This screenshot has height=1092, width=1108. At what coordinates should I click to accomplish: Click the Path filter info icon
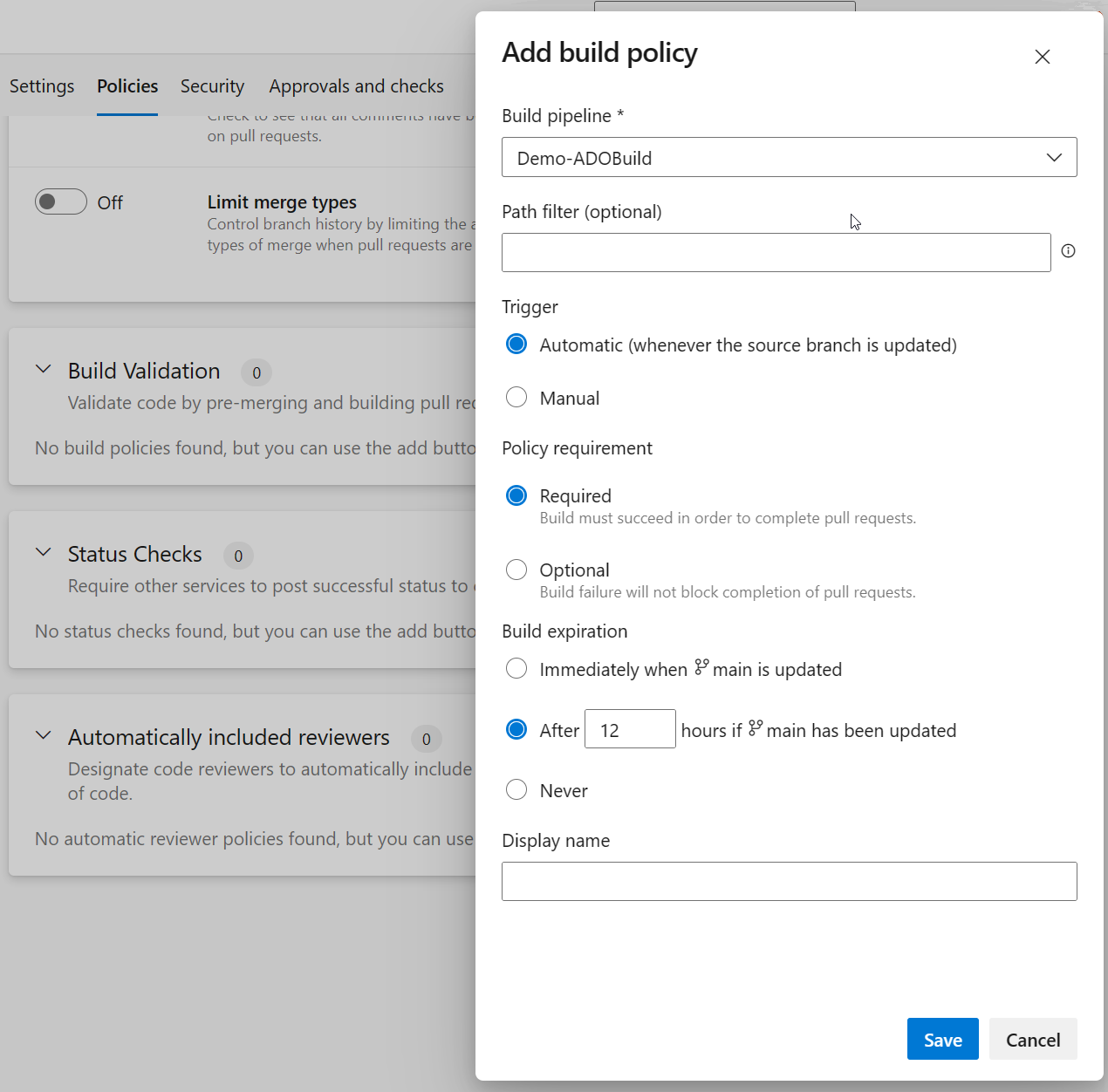coord(1068,251)
